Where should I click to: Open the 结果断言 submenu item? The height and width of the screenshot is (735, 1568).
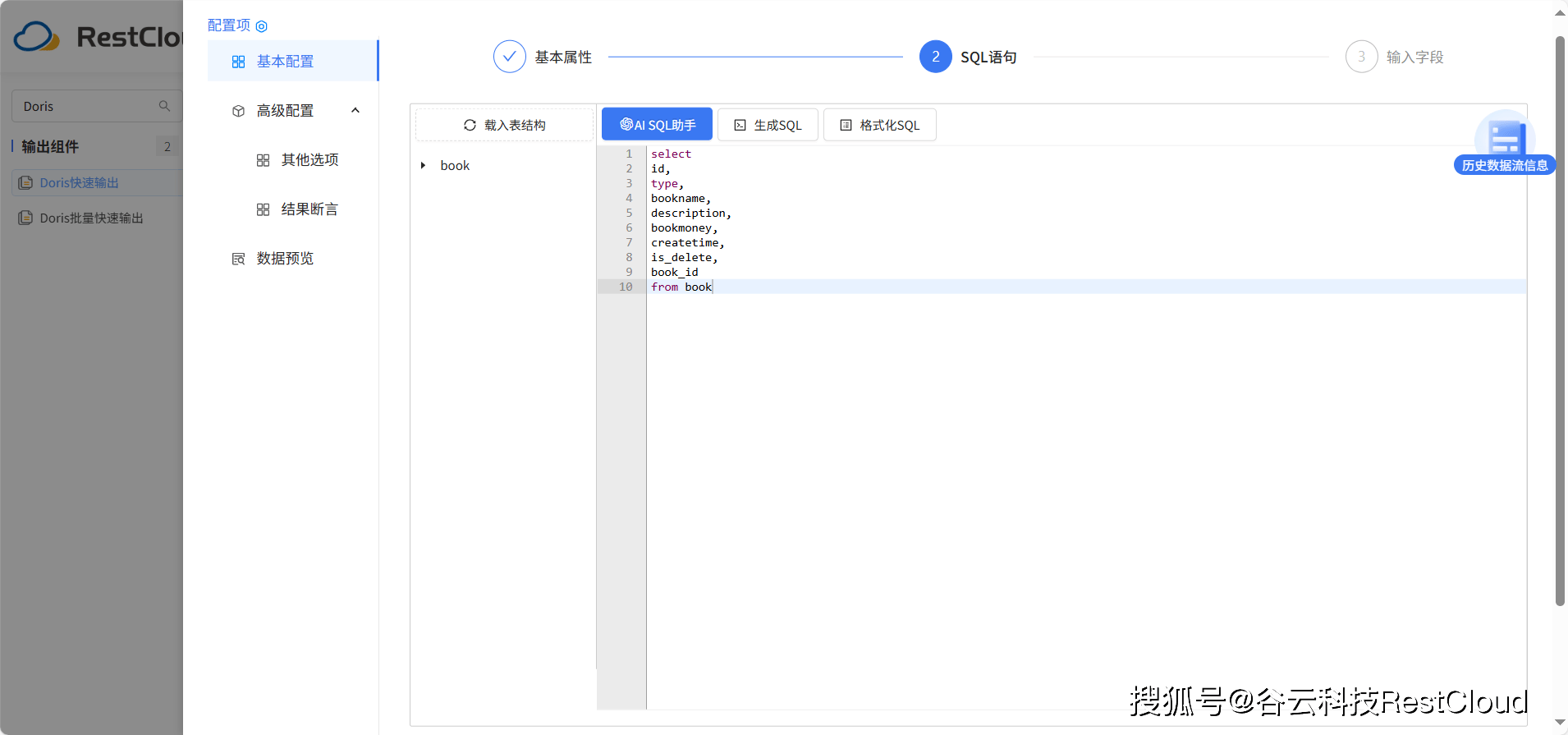pyautogui.click(x=309, y=209)
